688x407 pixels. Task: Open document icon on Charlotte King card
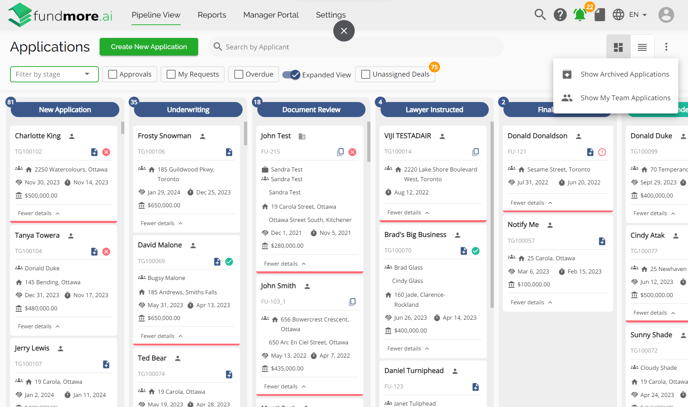pyautogui.click(x=94, y=152)
